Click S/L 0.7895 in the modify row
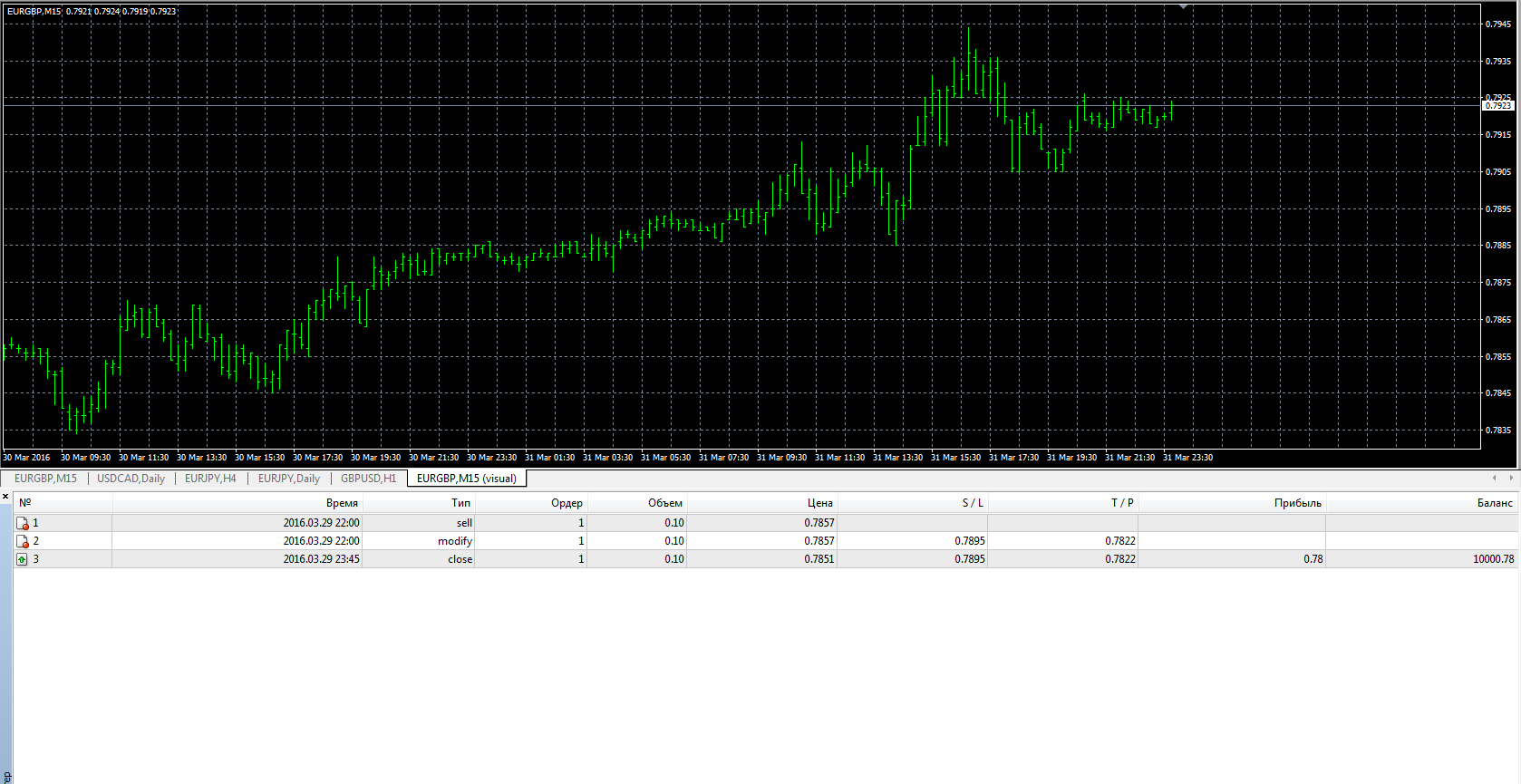1521x784 pixels. (969, 541)
